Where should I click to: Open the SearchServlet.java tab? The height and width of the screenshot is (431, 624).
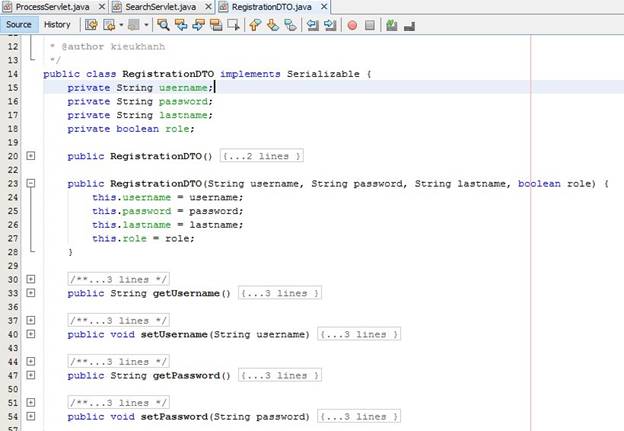pyautogui.click(x=161, y=7)
